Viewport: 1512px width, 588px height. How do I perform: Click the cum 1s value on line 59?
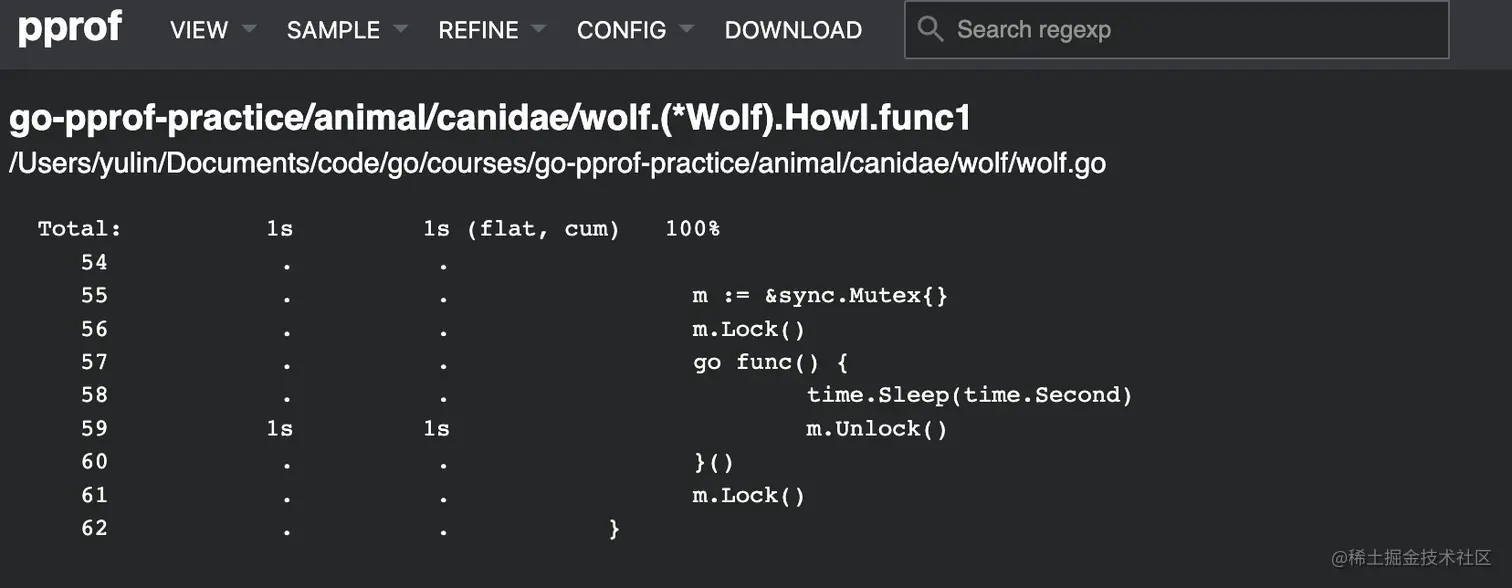coord(436,428)
